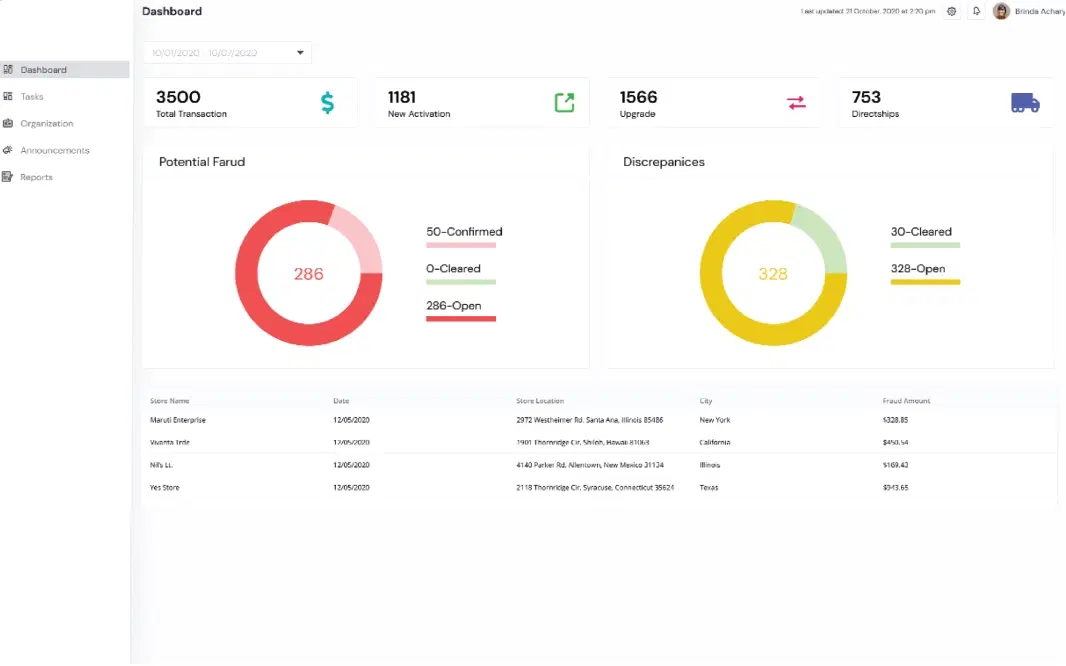1066x666 pixels.
Task: Select Dashboard in the sidebar menu
Action: point(43,70)
